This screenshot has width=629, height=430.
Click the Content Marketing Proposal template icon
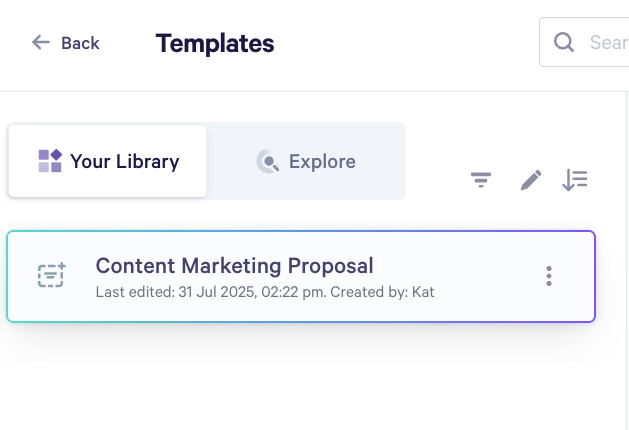click(x=51, y=275)
